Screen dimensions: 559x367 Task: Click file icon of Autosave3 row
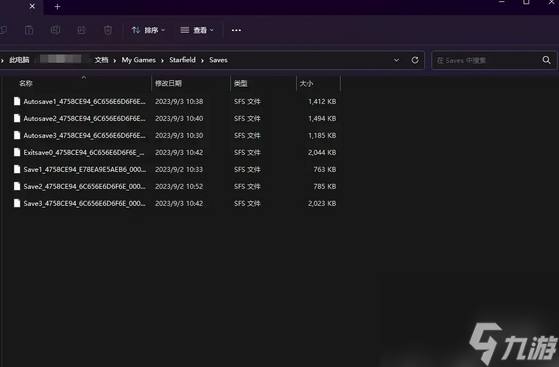tap(17, 135)
